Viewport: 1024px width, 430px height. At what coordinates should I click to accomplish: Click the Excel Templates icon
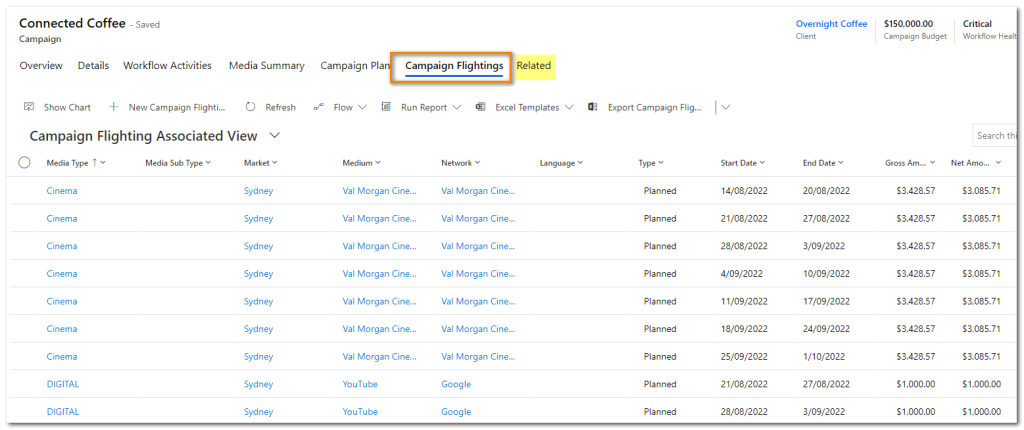click(481, 107)
